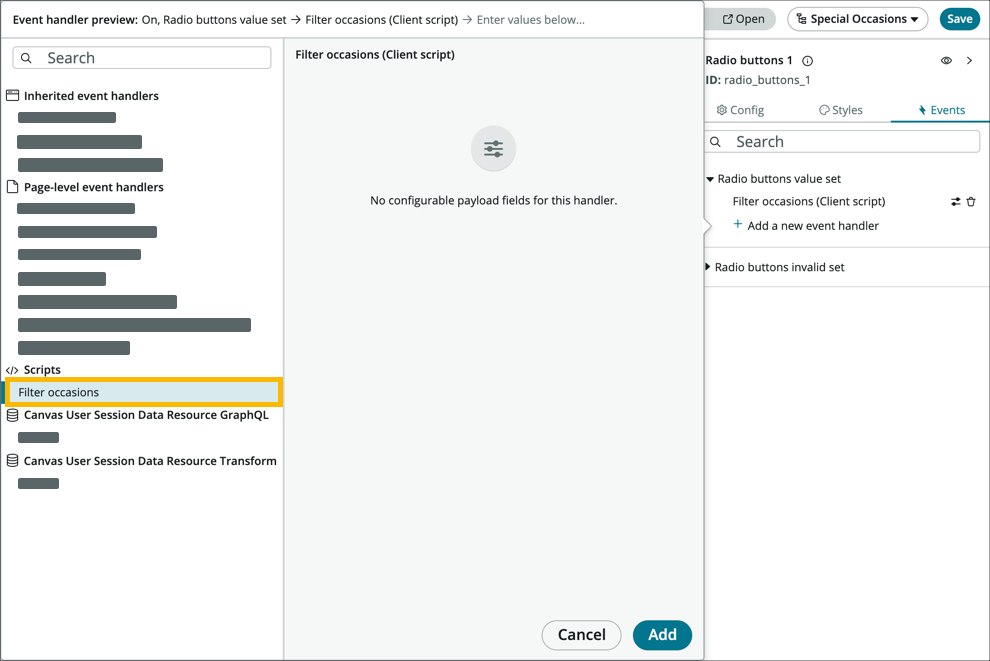The image size is (990, 661).
Task: Click the event mapping icon beside Filter occasions handler
Action: point(956,201)
